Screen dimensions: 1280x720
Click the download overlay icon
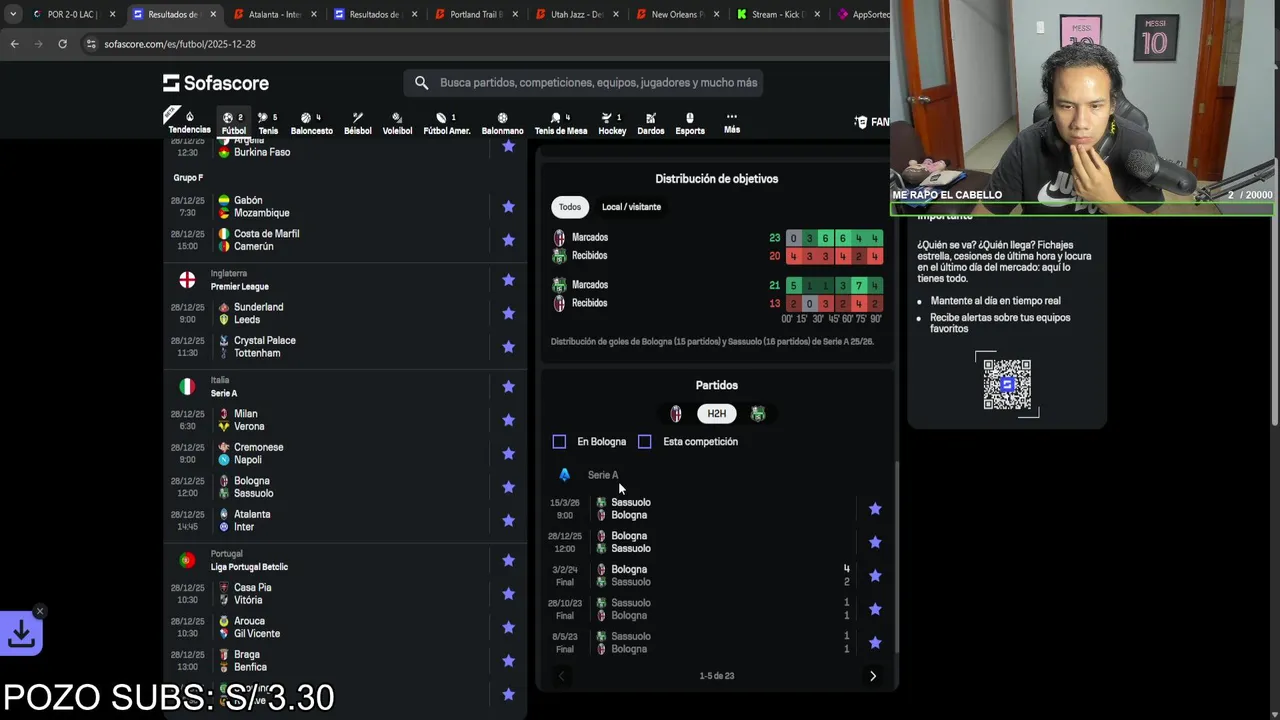(21, 634)
